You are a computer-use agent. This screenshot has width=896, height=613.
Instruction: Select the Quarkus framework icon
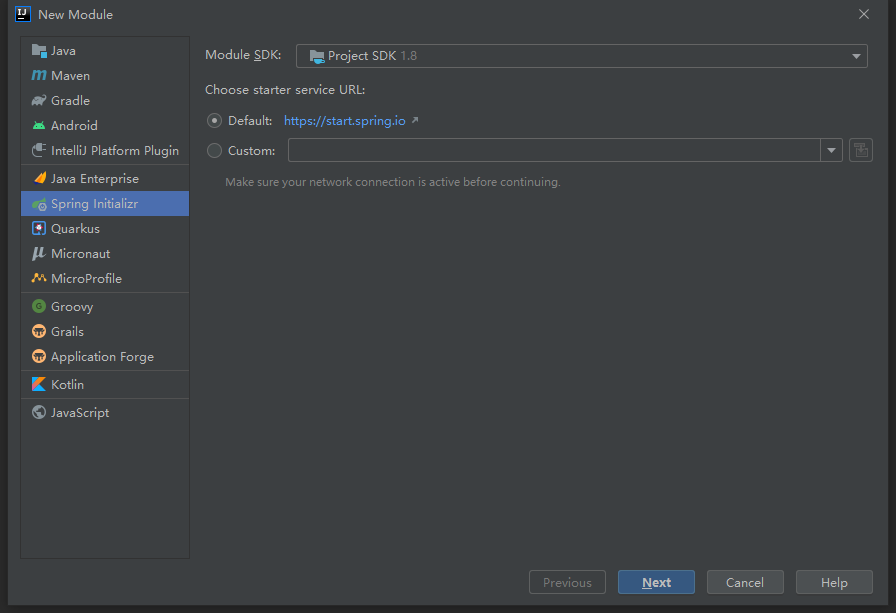tap(38, 228)
